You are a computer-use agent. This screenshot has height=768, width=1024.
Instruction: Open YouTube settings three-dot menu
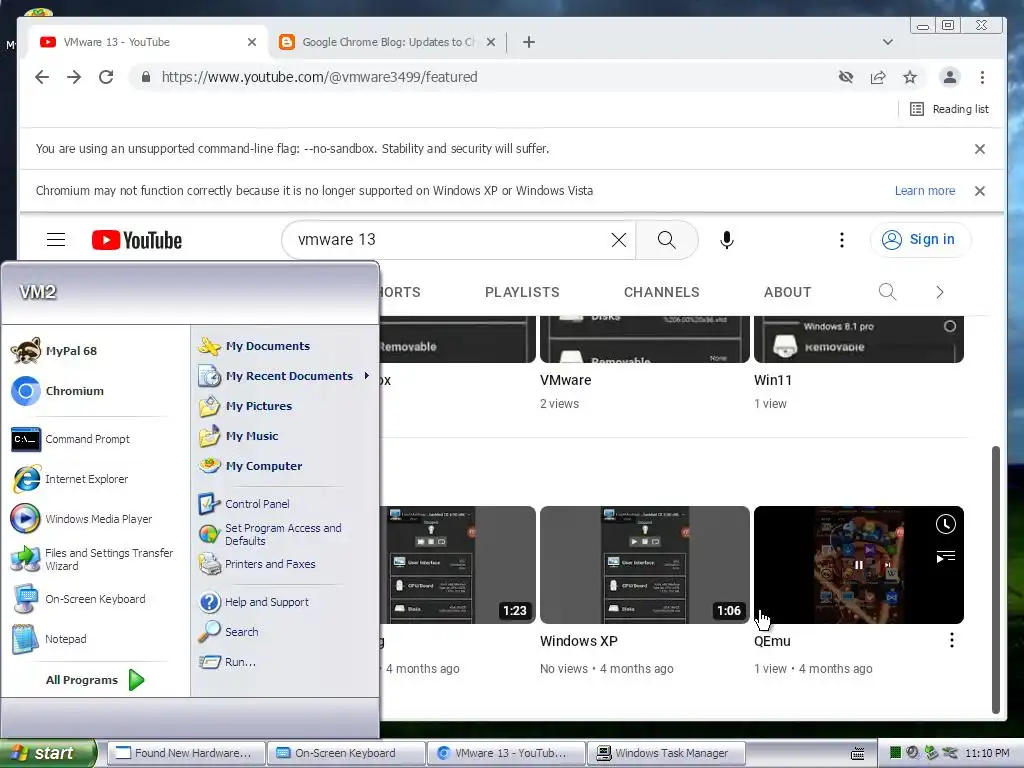coord(842,240)
